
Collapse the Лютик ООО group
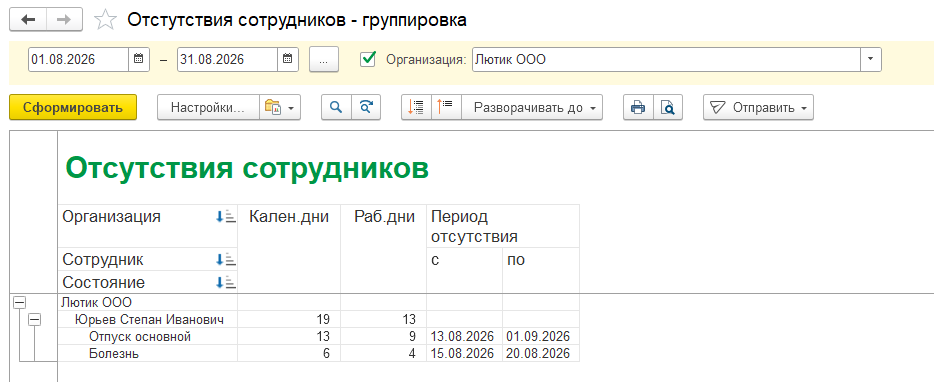(20, 303)
